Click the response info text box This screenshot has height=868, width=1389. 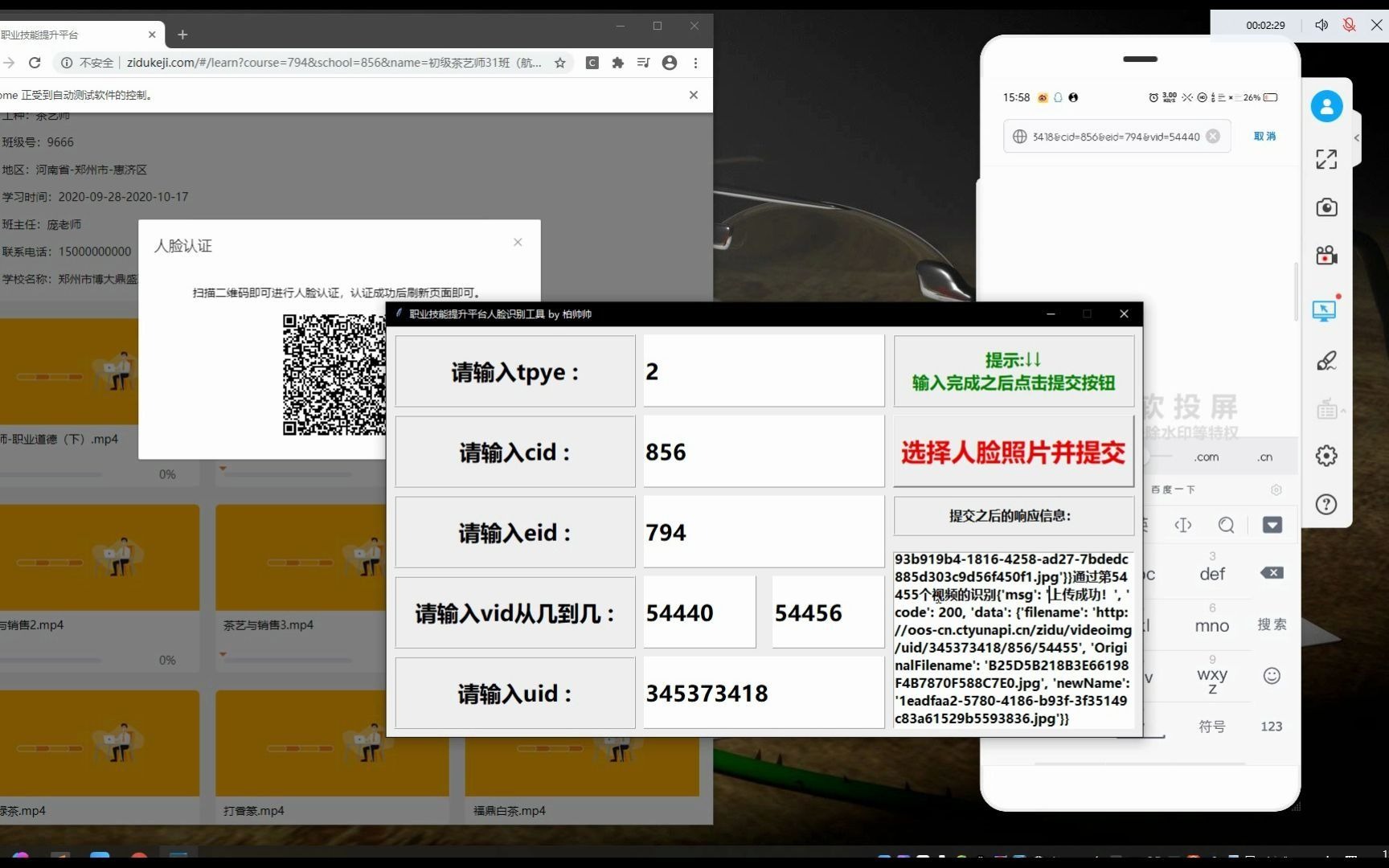pyautogui.click(x=1014, y=639)
